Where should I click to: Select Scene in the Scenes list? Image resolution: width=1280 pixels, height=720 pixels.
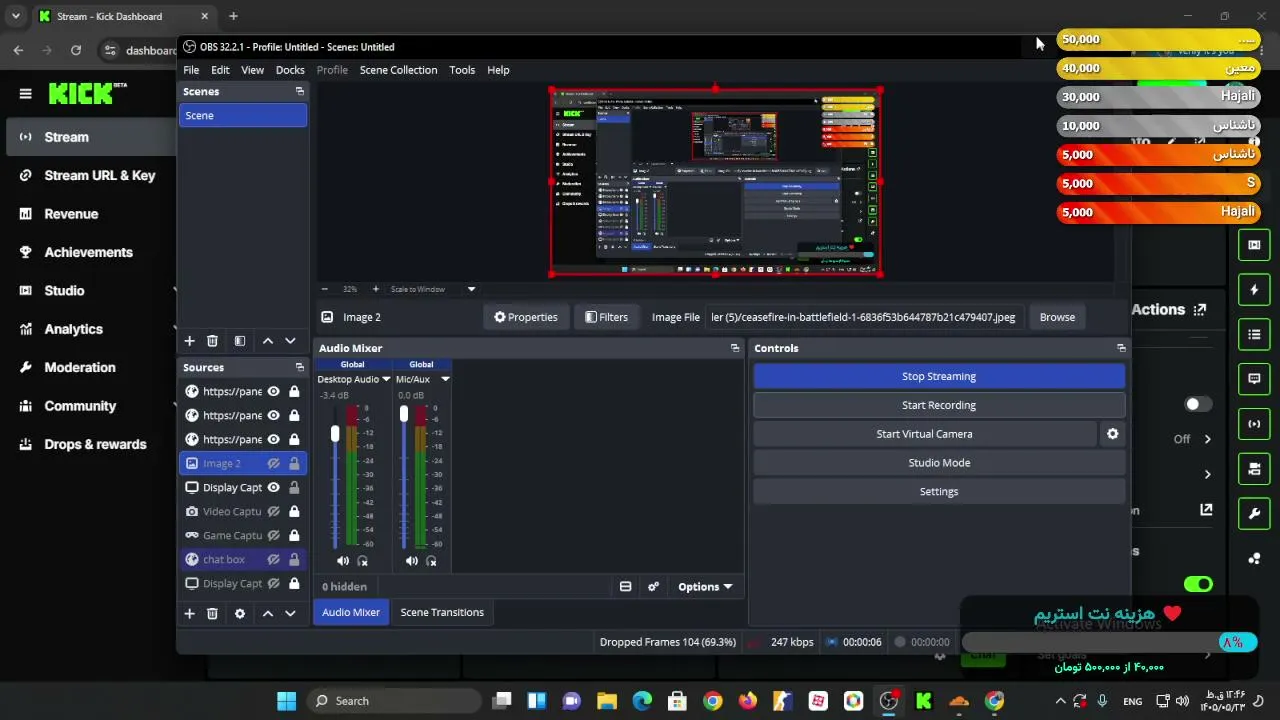click(243, 115)
